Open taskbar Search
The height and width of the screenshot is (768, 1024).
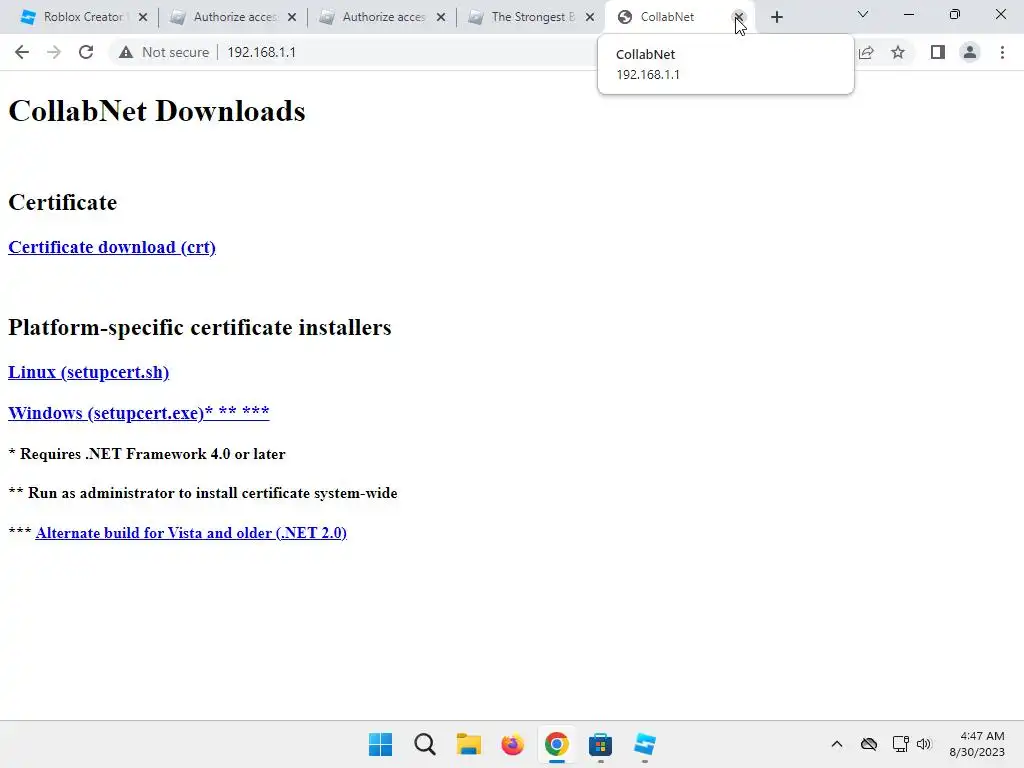[x=424, y=744]
